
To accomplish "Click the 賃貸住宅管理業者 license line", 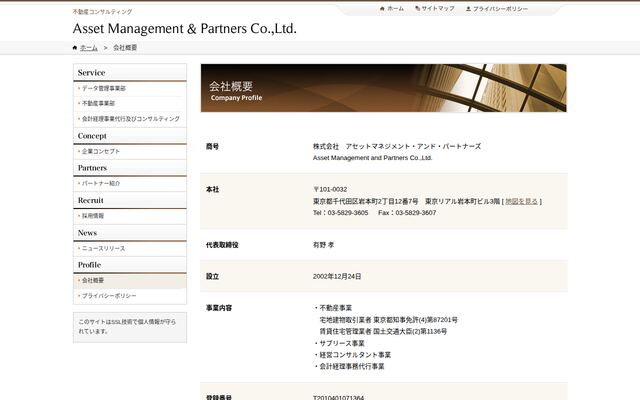I will point(383,331).
